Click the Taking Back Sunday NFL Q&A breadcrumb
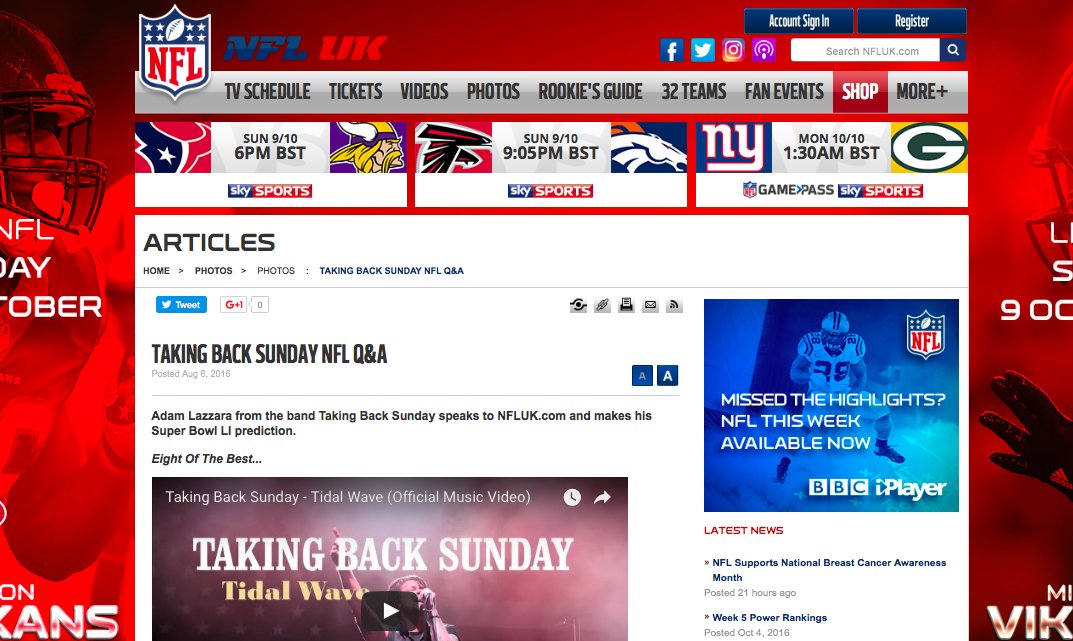1073x641 pixels. (x=391, y=271)
